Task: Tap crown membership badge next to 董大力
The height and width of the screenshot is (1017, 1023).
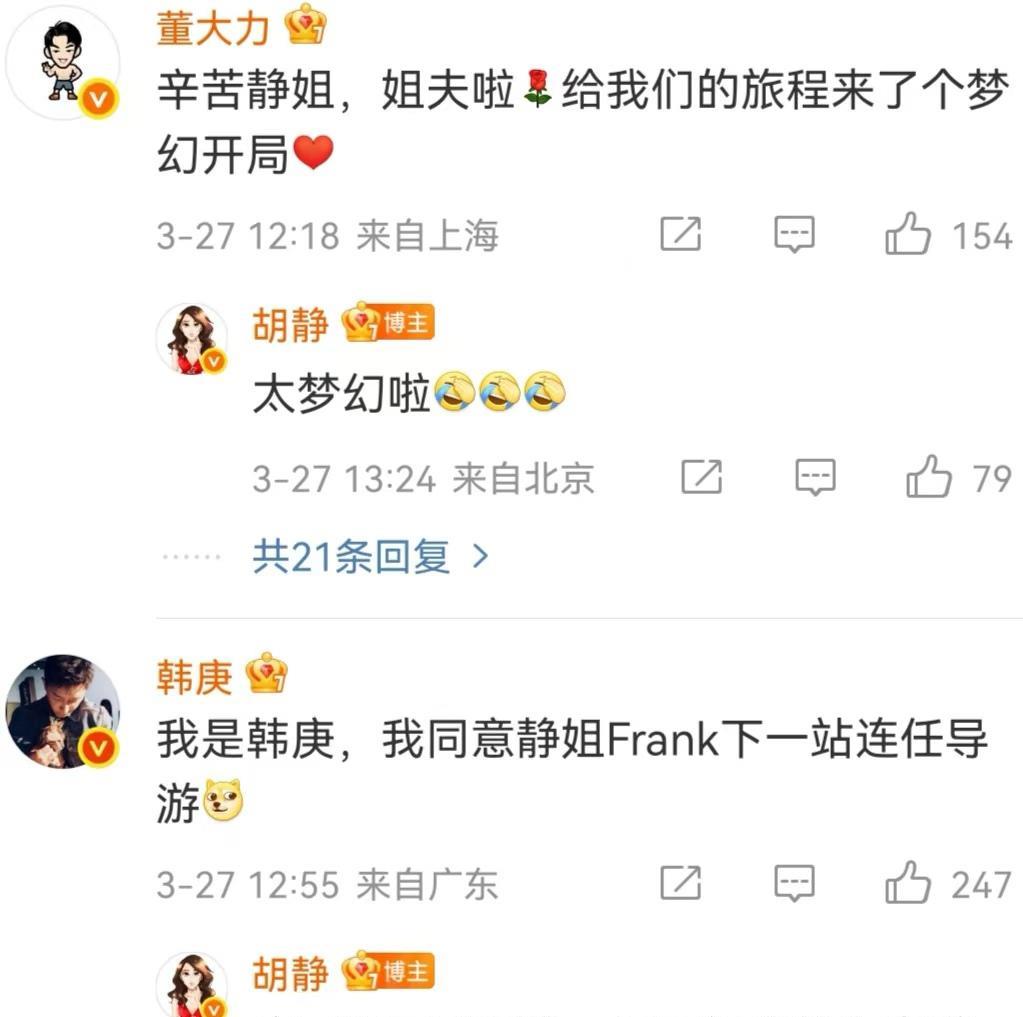Action: click(305, 26)
